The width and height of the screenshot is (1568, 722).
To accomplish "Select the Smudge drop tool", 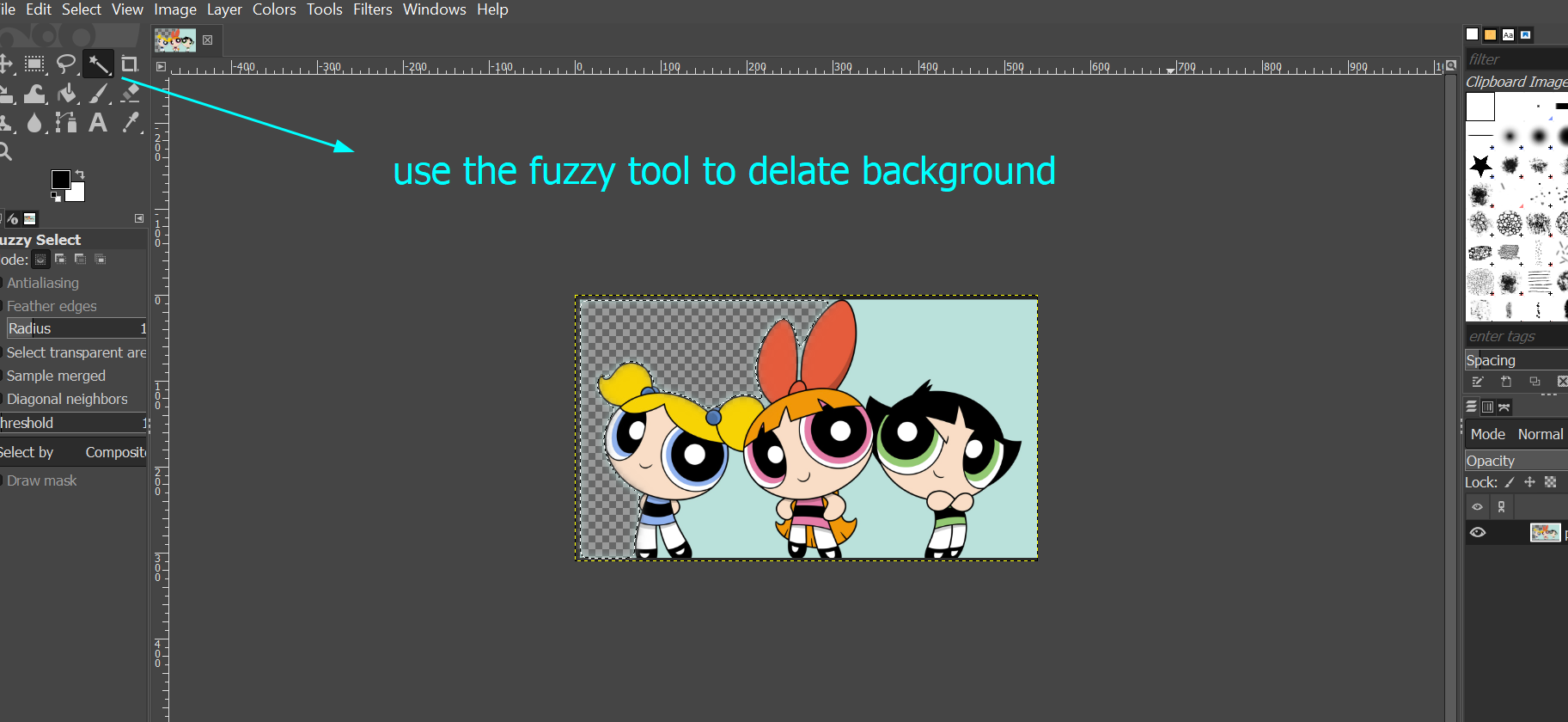I will tap(34, 123).
